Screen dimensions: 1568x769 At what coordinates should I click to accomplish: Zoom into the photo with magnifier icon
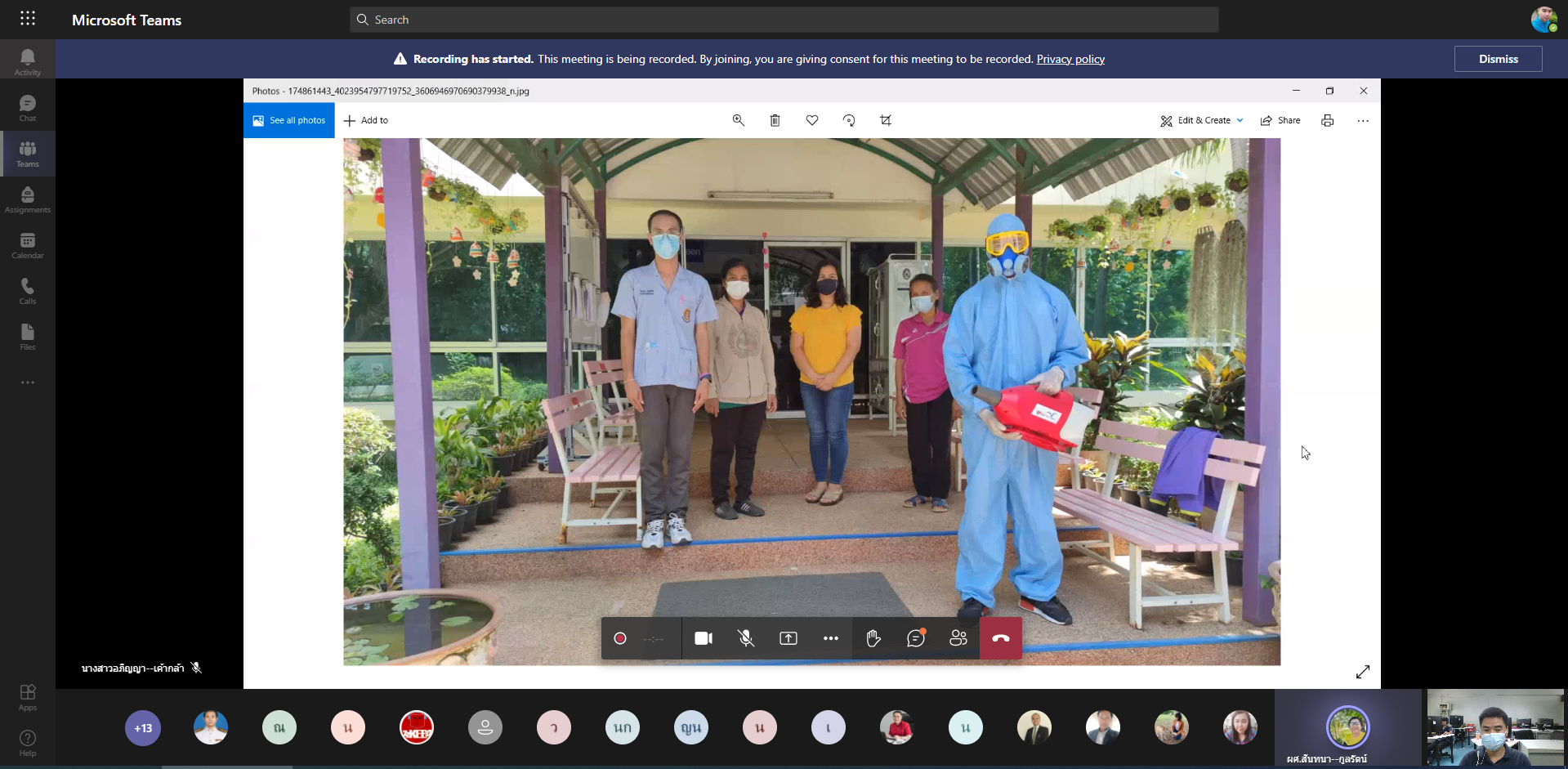point(739,120)
